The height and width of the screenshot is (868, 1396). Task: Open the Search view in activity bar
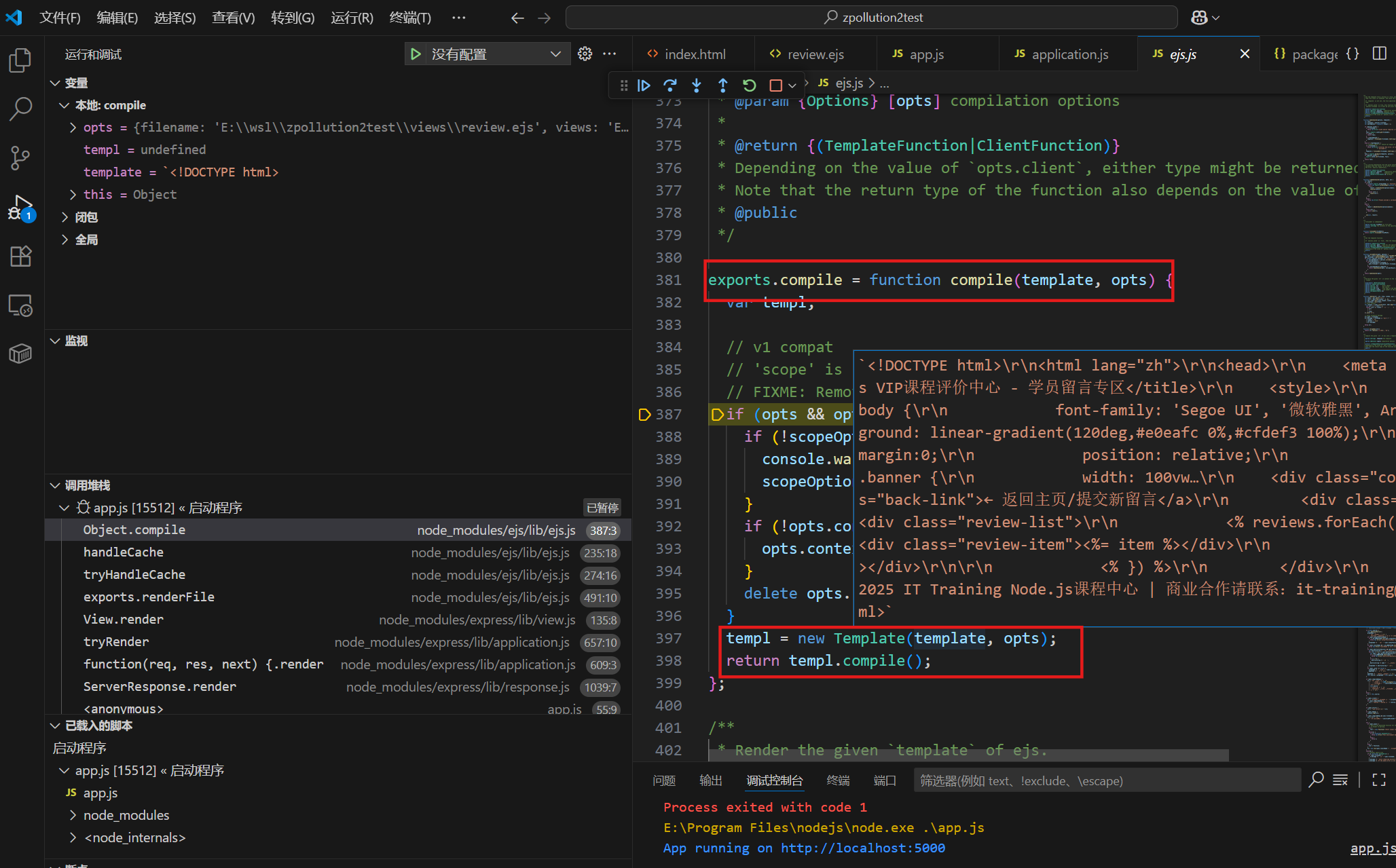(x=20, y=109)
